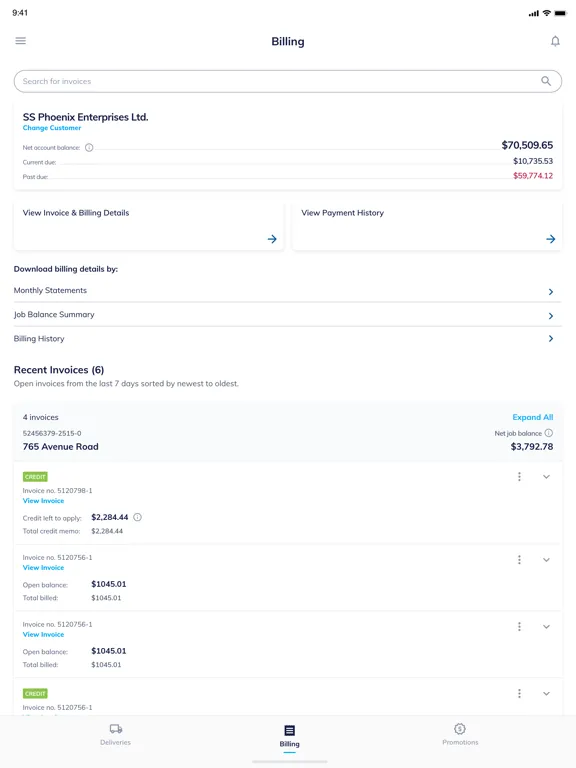Open options menu for first 5120756-1 invoice
This screenshot has width=576, height=768.
pyautogui.click(x=519, y=560)
